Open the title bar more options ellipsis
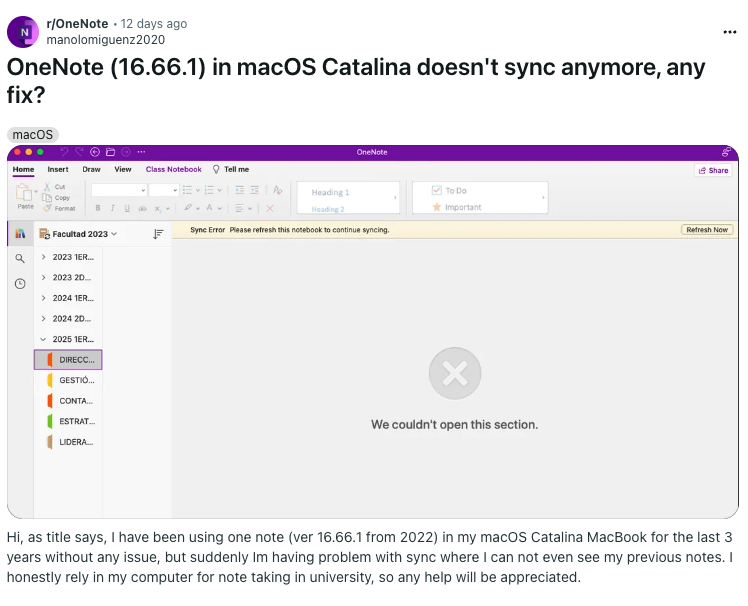This screenshot has width=748, height=606. pos(141,152)
